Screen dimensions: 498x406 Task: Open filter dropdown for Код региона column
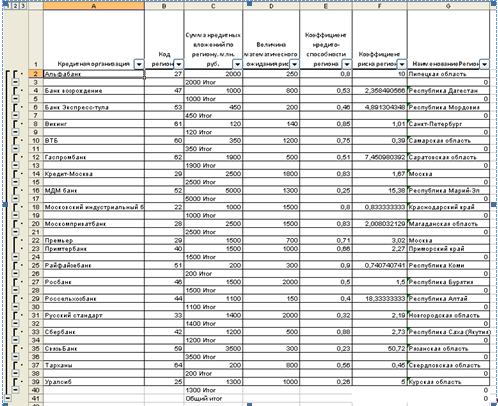click(179, 64)
